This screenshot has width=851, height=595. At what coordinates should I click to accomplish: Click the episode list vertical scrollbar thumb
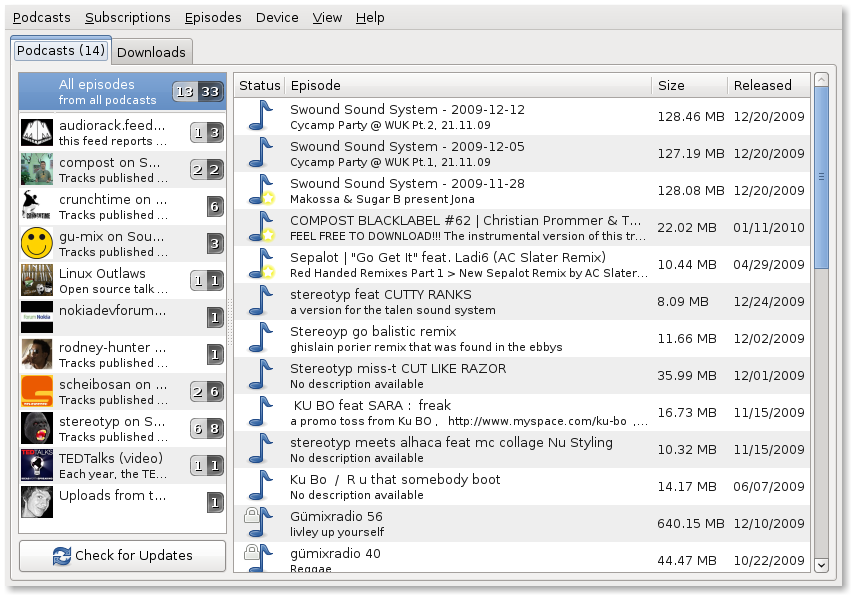821,177
